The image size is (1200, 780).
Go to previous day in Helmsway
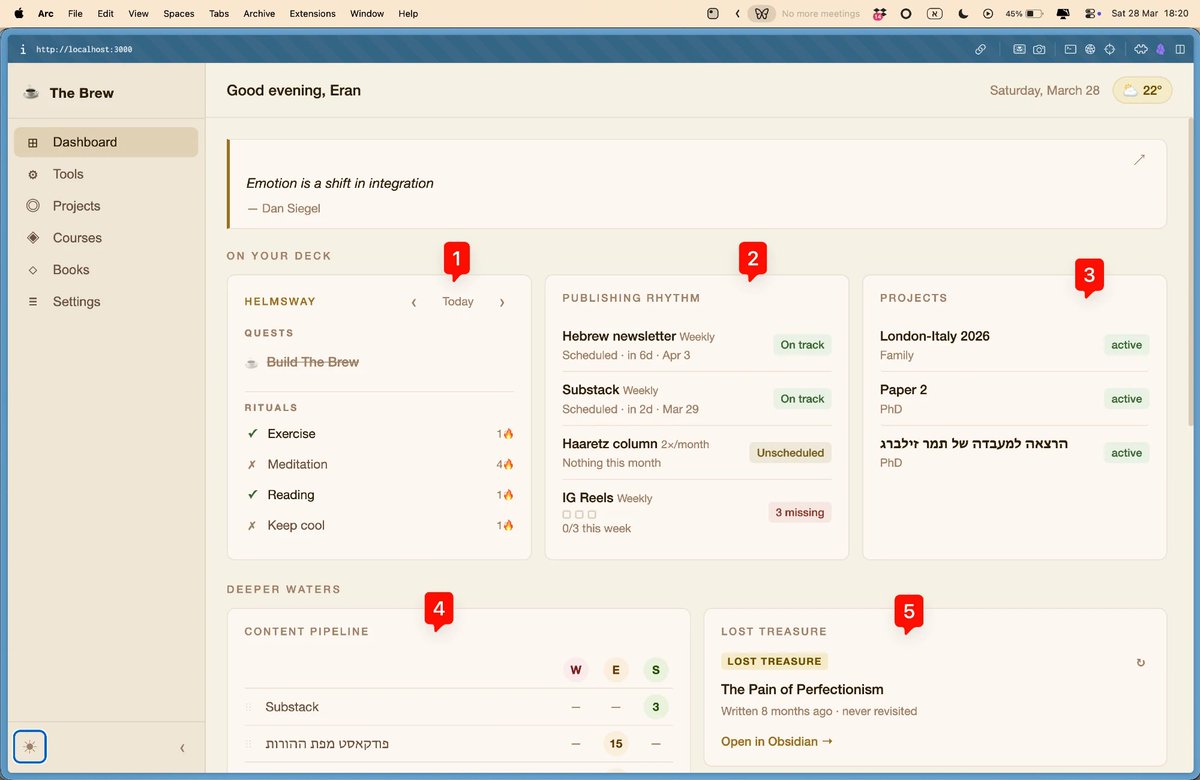coord(414,302)
